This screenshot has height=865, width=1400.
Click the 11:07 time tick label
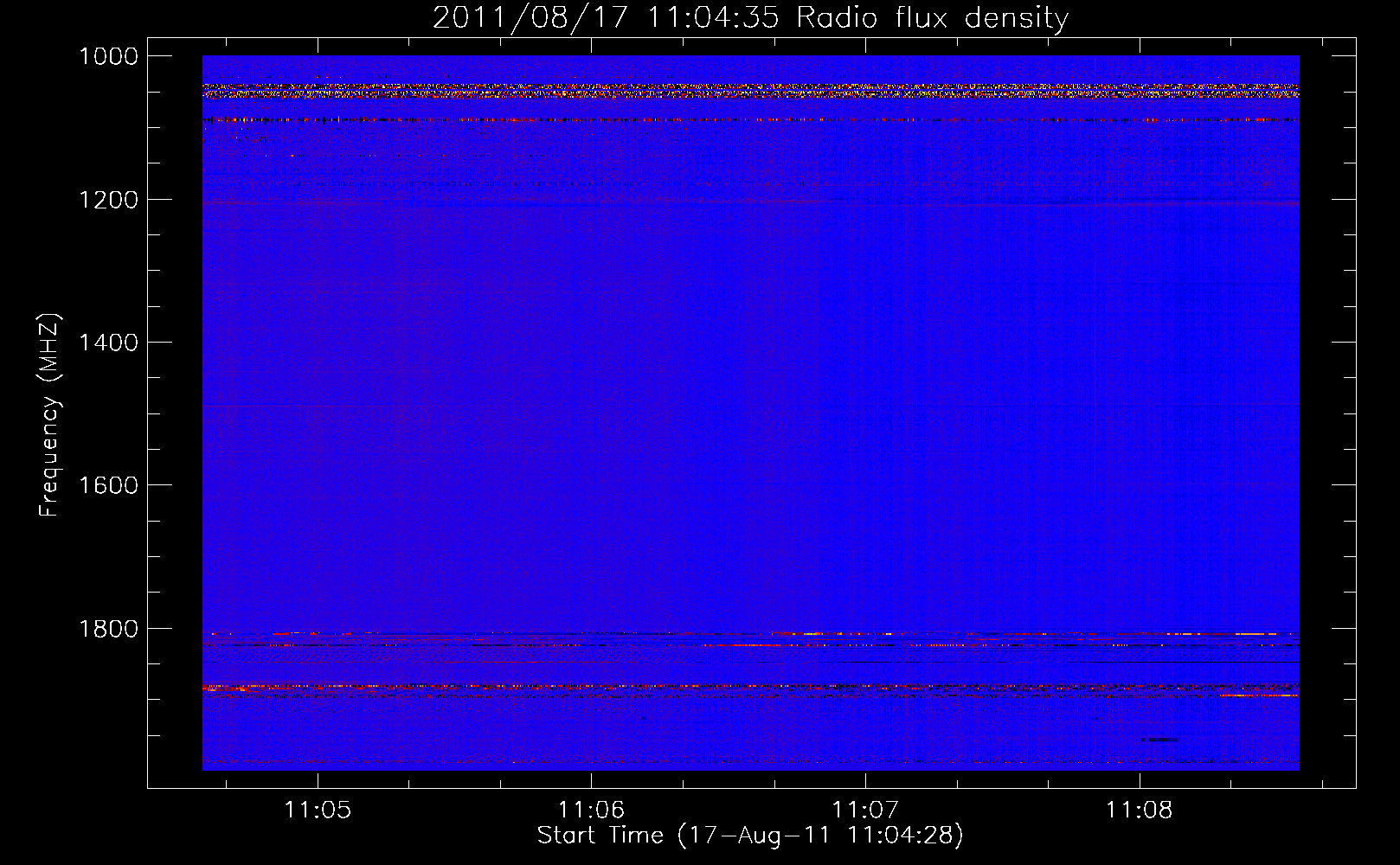pos(865,811)
